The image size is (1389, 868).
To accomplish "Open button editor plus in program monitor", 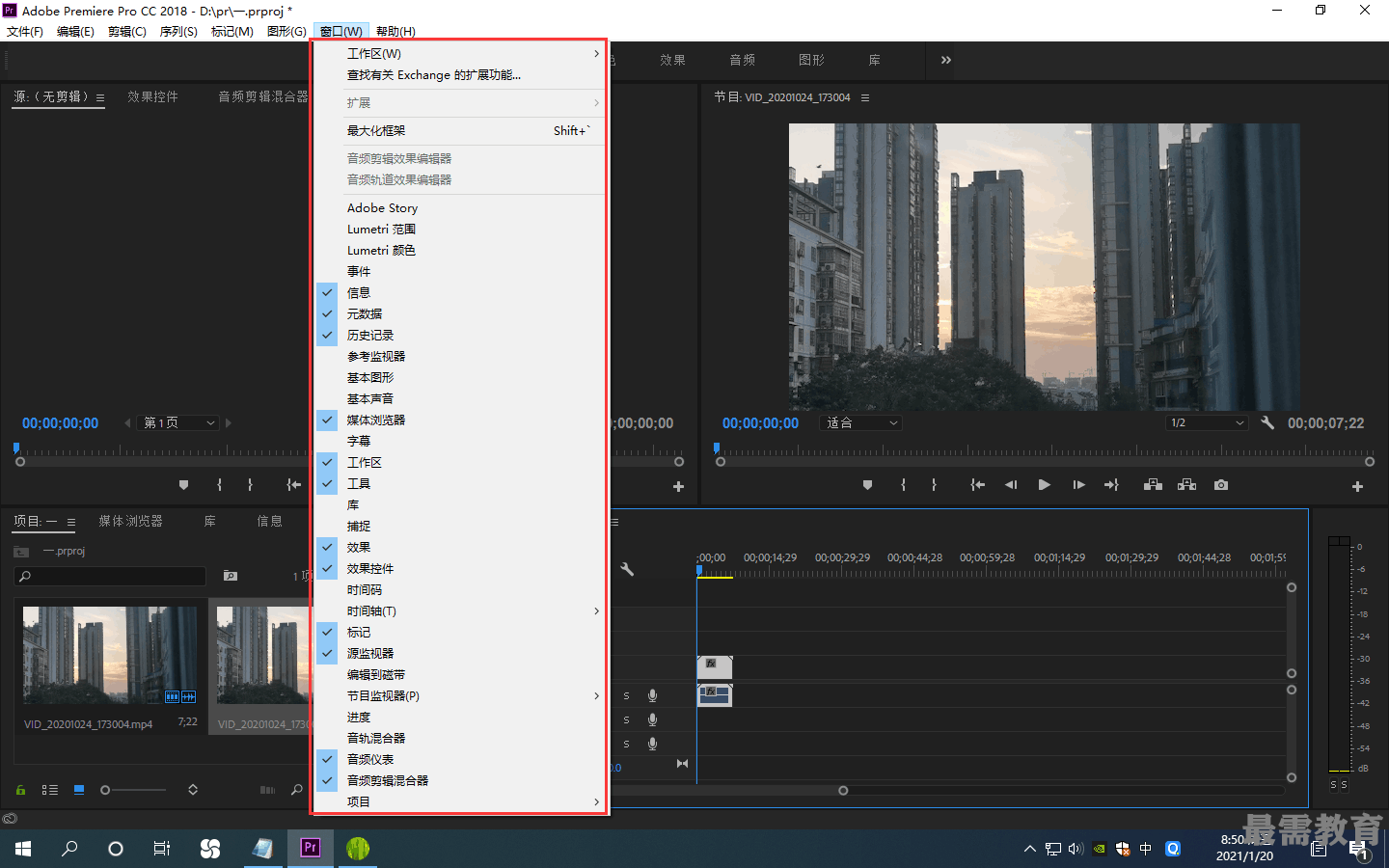I will click(1357, 486).
